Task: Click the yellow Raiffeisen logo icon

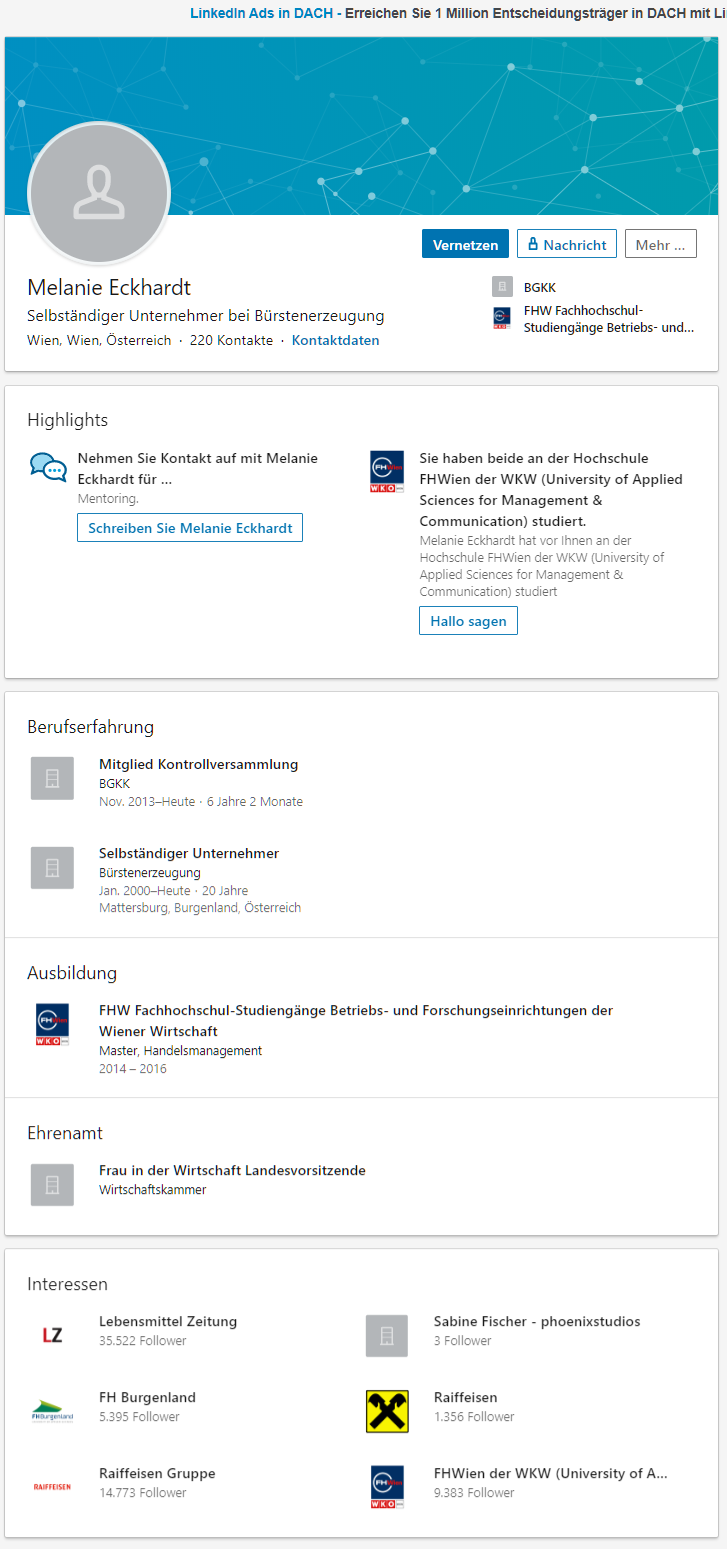Action: [x=387, y=1411]
